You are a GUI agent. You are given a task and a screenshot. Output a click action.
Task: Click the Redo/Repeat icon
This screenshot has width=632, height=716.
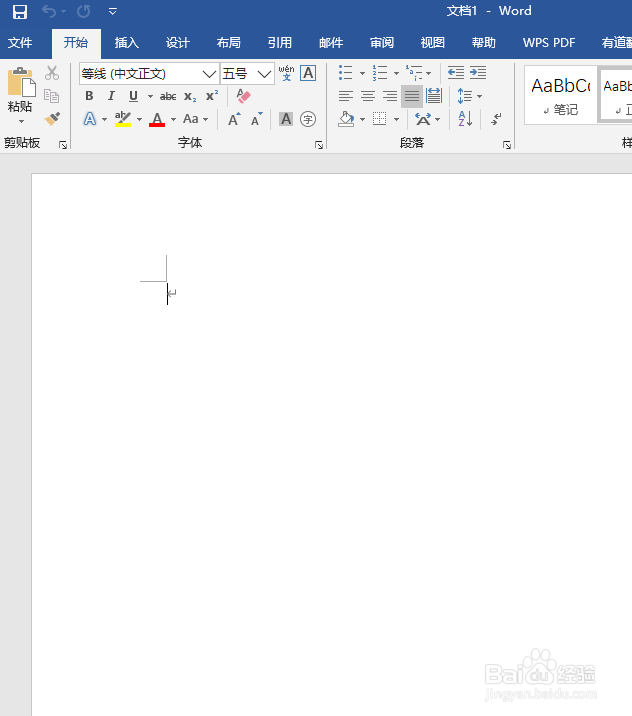[x=83, y=11]
